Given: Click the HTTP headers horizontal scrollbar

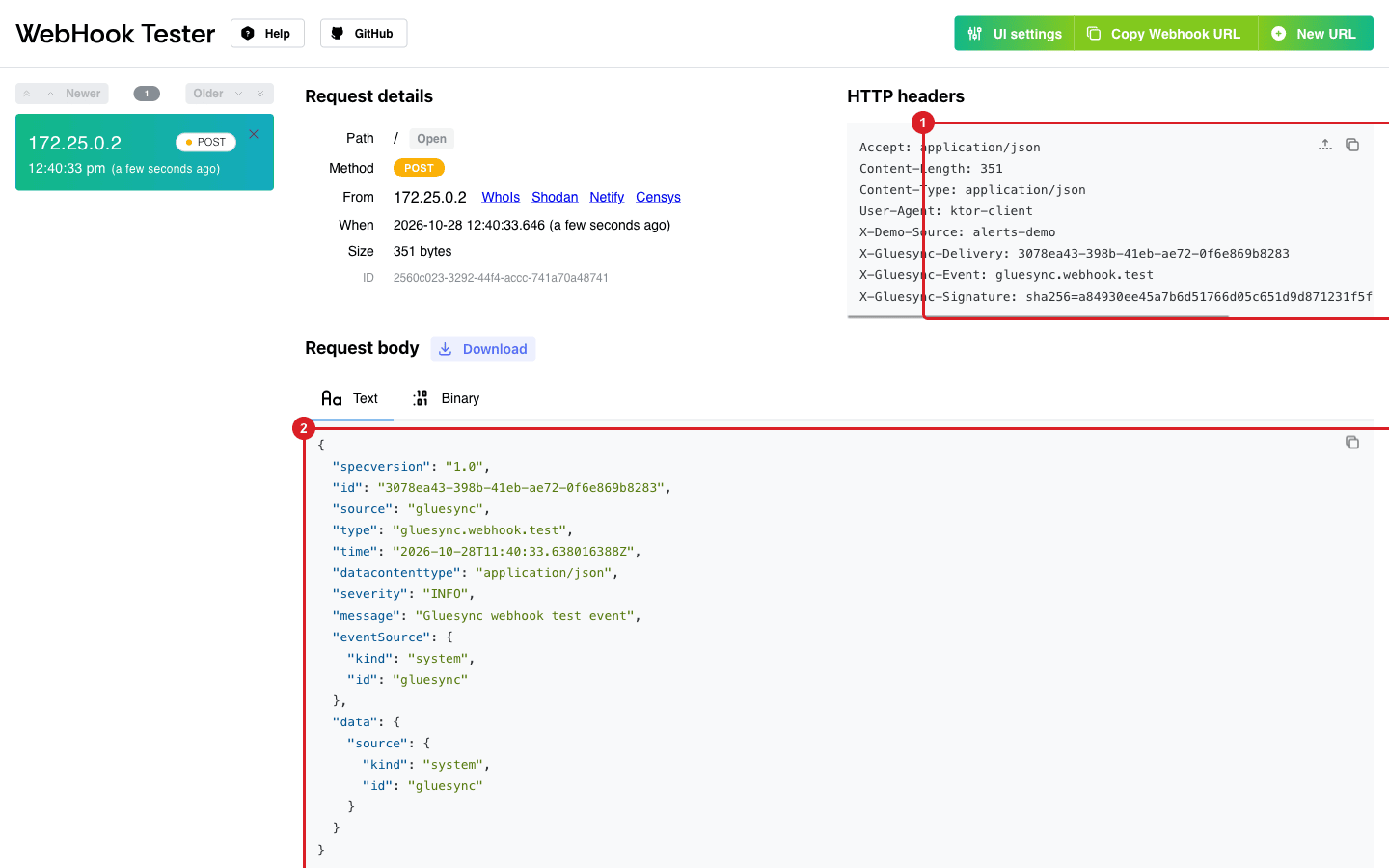Looking at the screenshot, I should (1038, 316).
